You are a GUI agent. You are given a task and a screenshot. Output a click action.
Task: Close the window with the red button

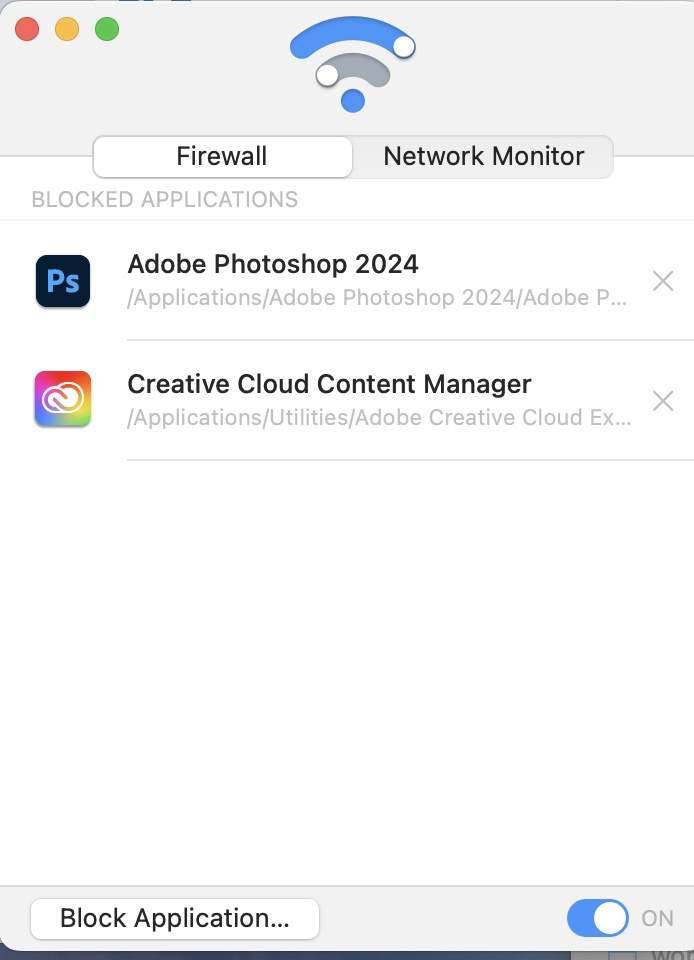click(27, 29)
